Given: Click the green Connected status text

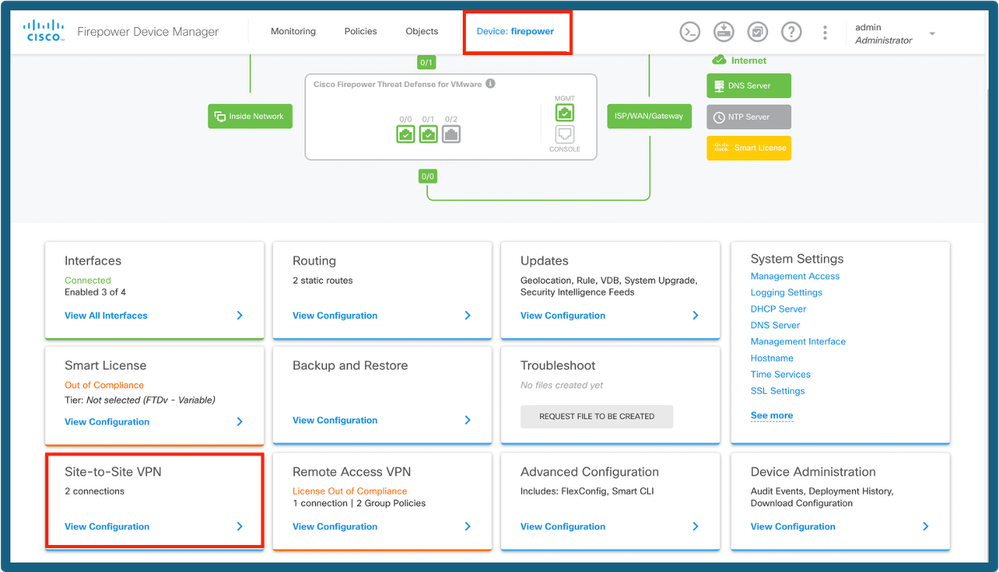Looking at the screenshot, I should point(87,280).
